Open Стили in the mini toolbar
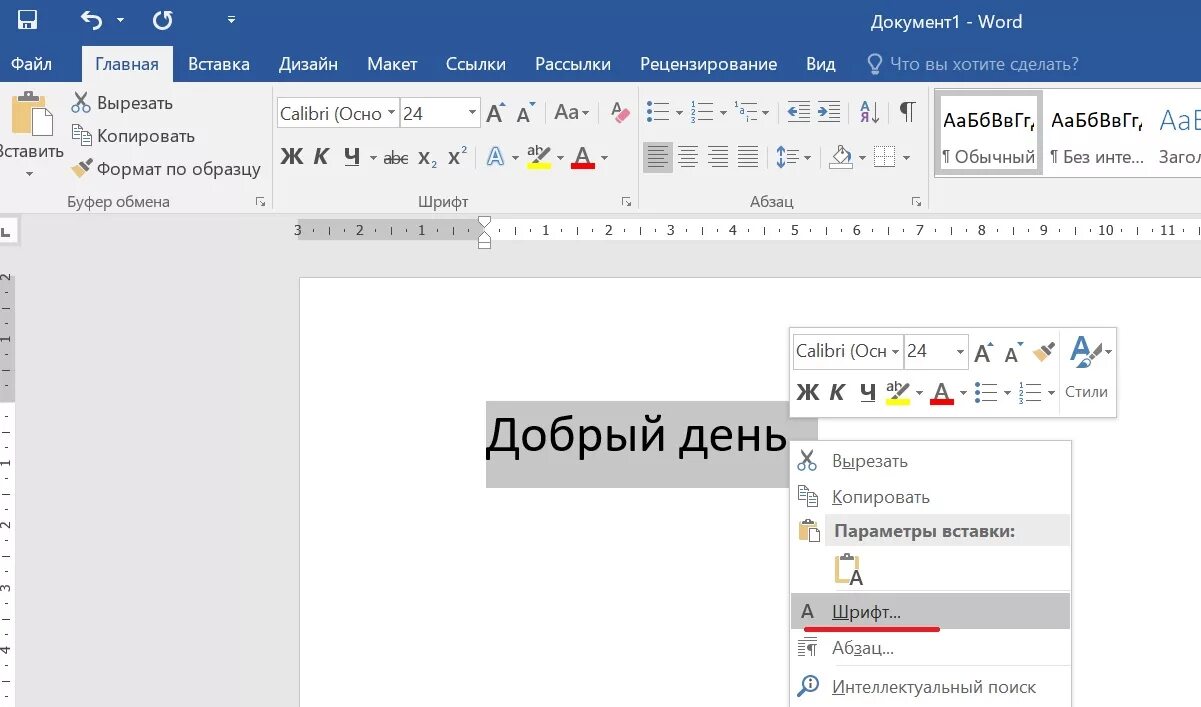Screen dimensions: 1201x707 [x=1087, y=368]
